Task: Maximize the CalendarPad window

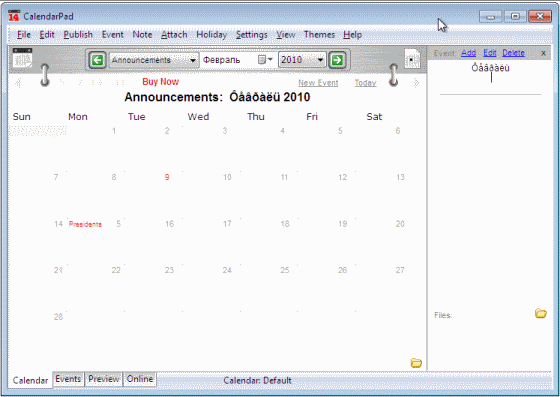Action: pyautogui.click(x=515, y=16)
